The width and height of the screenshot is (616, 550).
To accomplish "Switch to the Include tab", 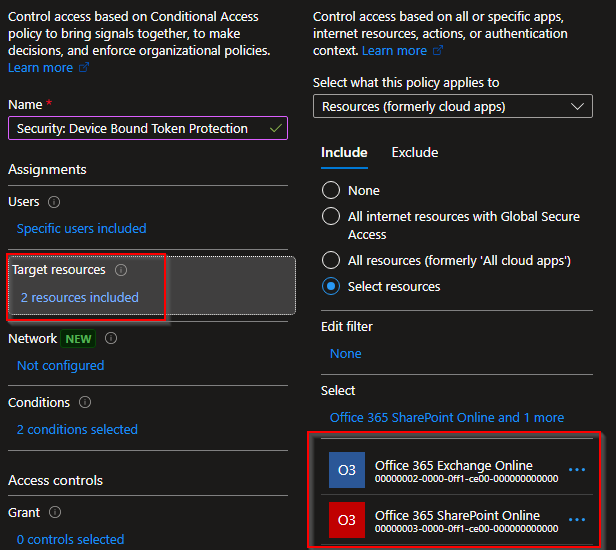I will coord(344,153).
